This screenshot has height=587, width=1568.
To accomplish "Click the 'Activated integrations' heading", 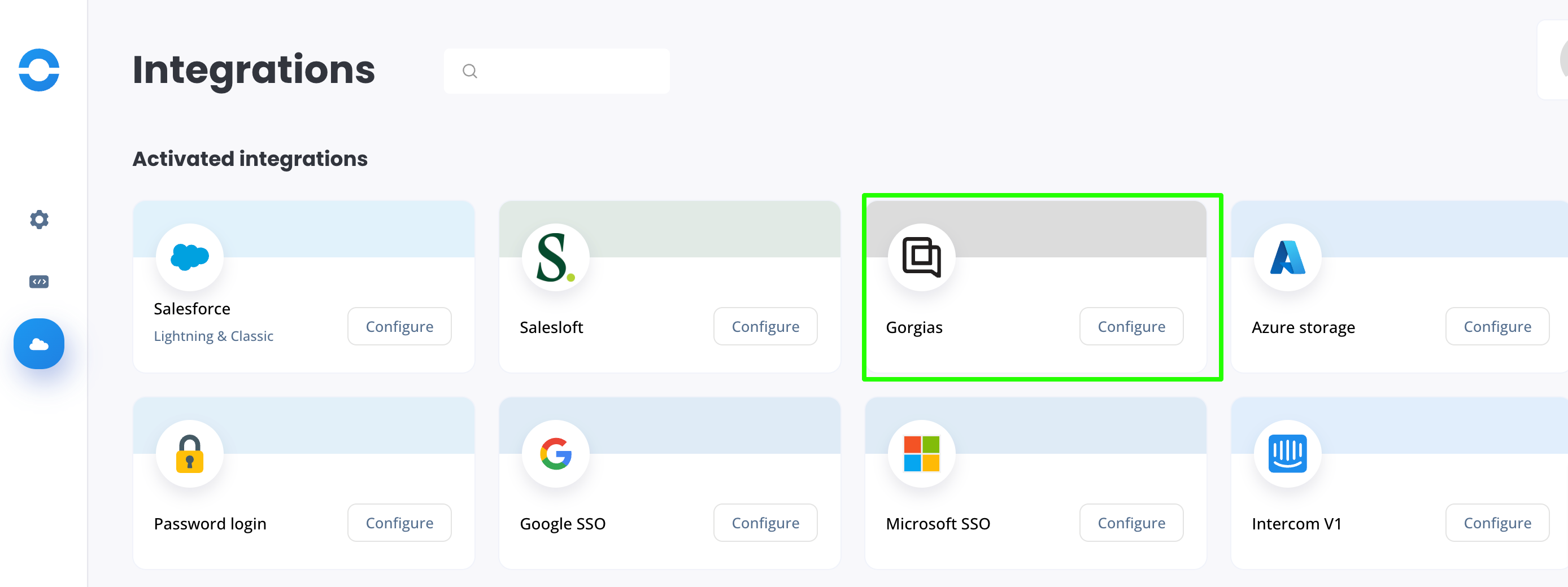I will (250, 159).
